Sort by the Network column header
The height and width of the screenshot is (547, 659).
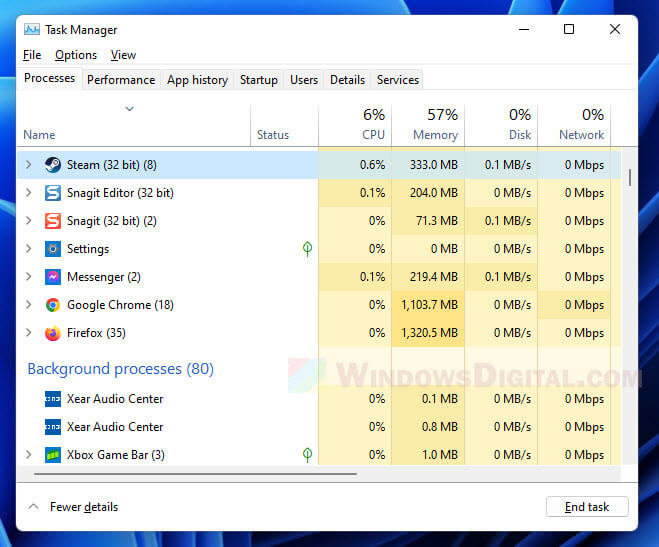[574, 125]
